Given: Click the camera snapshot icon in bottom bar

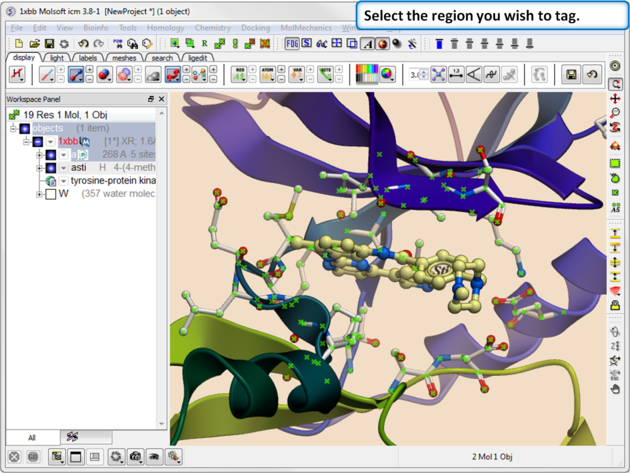Looking at the screenshot, I should click(x=136, y=457).
